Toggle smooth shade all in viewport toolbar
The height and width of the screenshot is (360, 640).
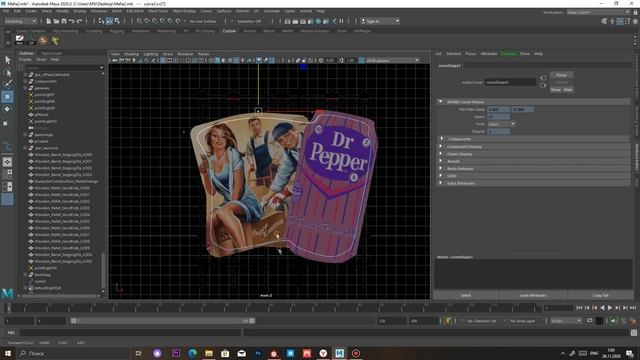[217, 60]
